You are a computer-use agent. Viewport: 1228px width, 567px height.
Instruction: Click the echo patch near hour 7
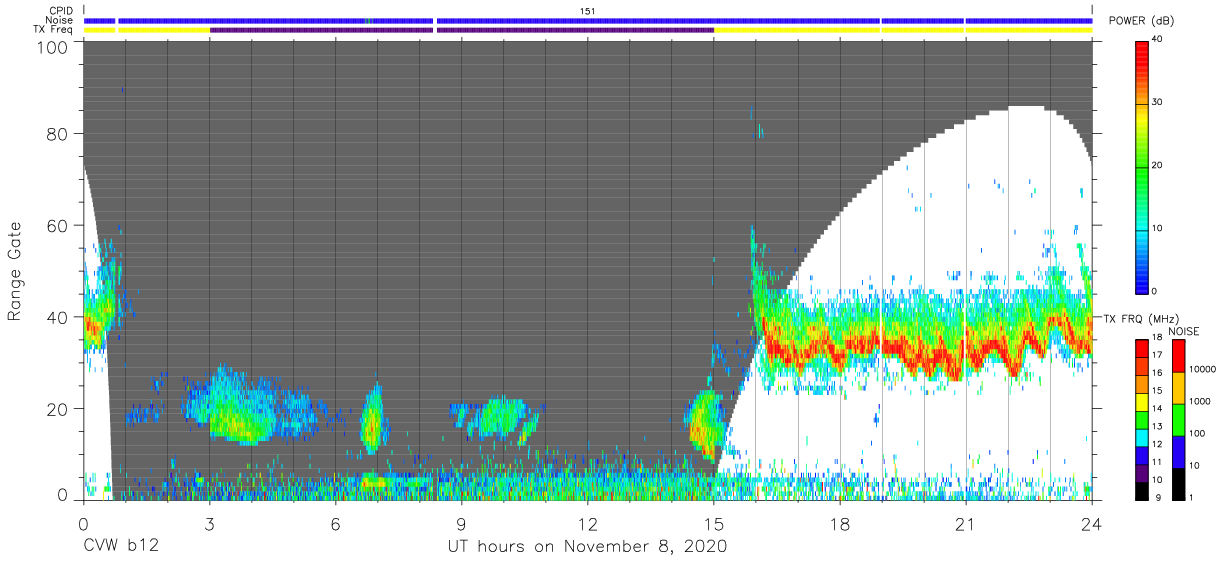click(372, 418)
